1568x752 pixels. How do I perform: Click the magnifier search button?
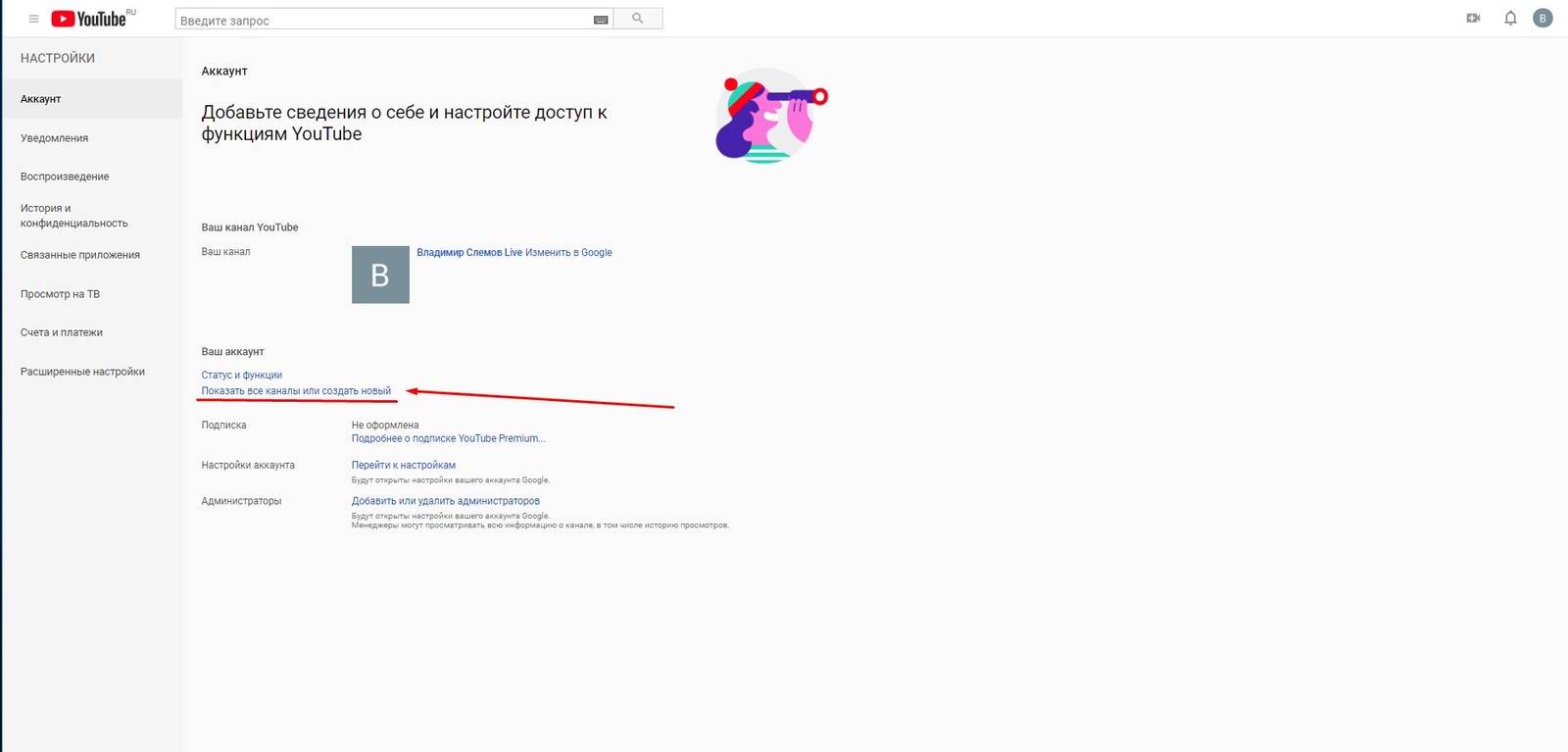(x=638, y=19)
